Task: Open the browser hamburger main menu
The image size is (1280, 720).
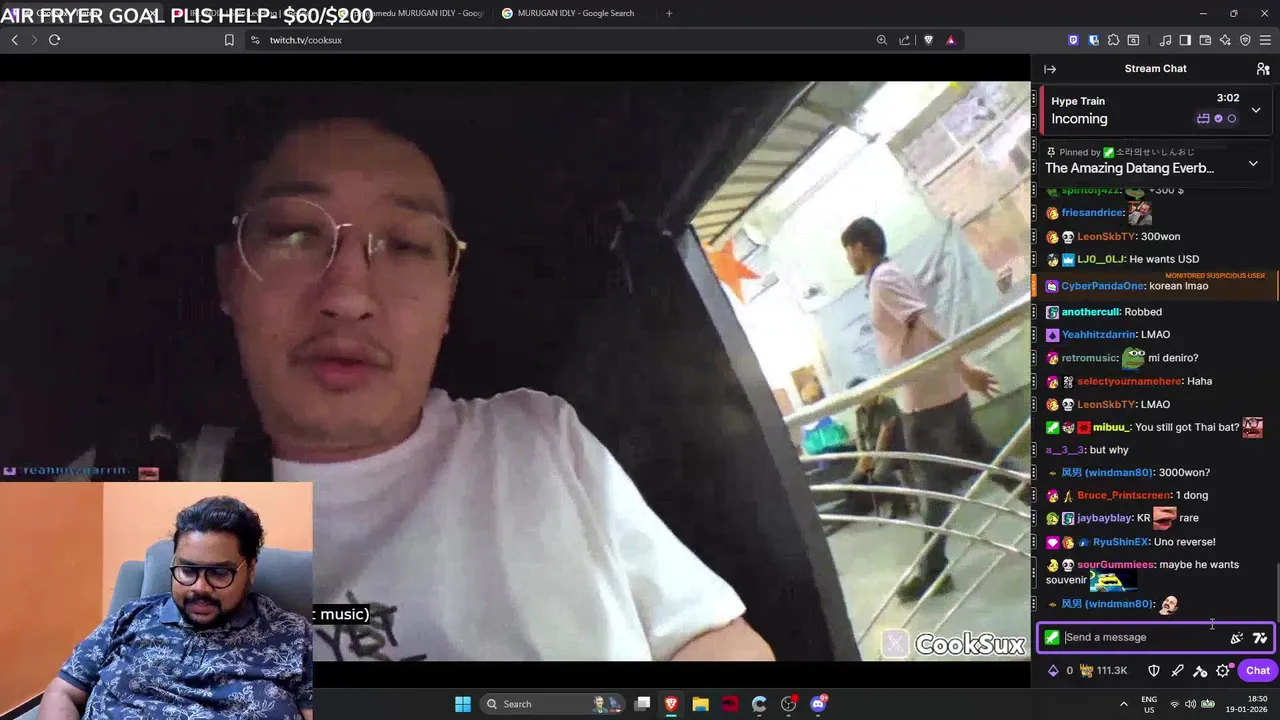Action: [x=1265, y=40]
